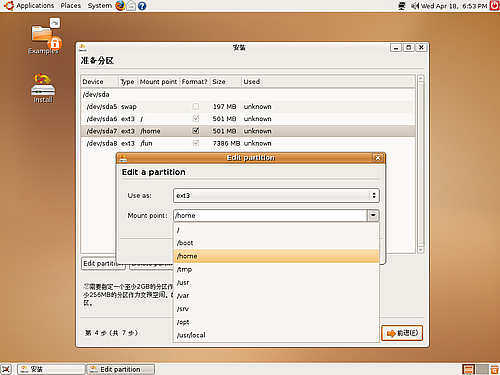Select the /dev/sda disk row
This screenshot has width=500, height=375.
[x=248, y=94]
